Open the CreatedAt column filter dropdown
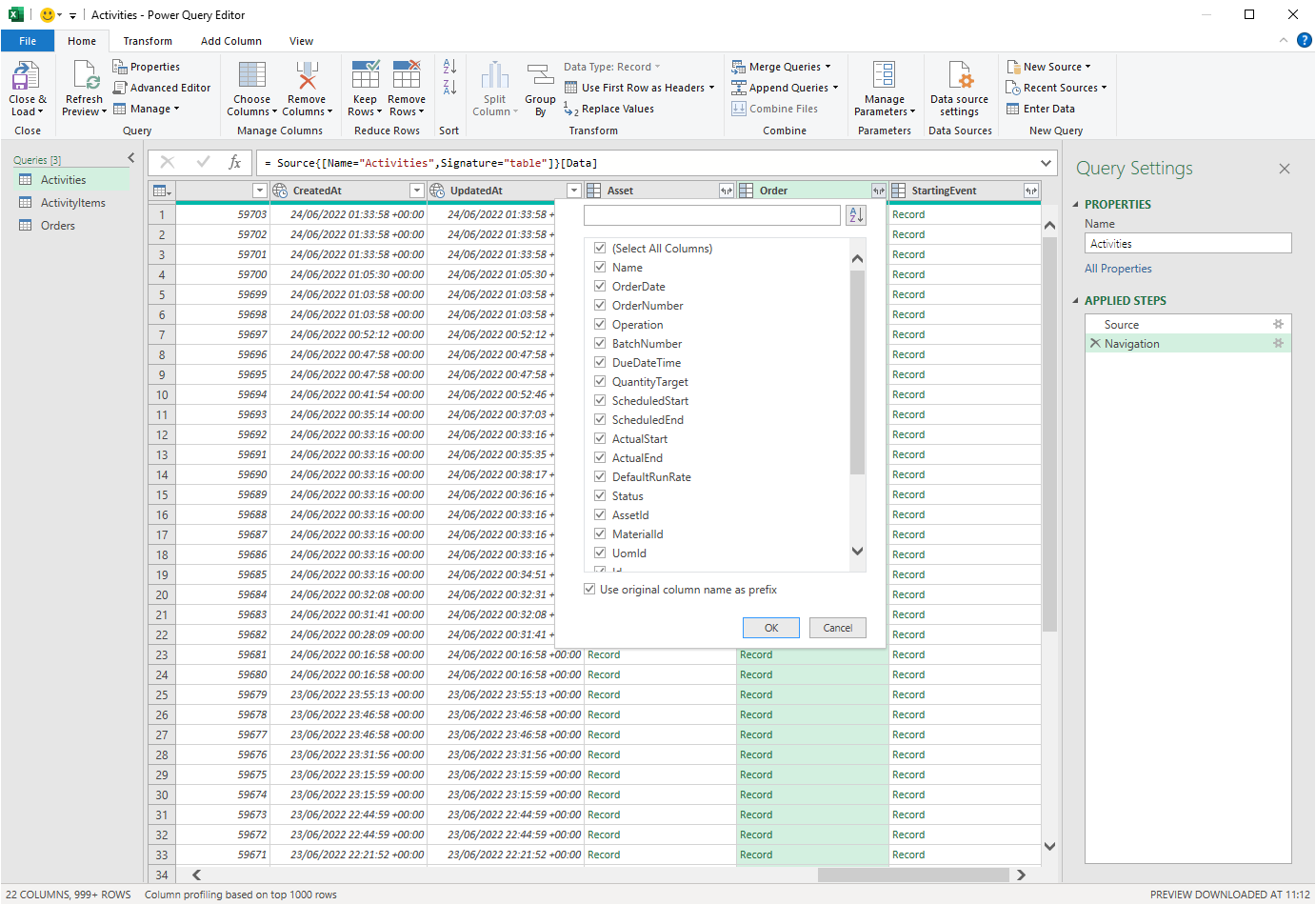 [x=416, y=191]
